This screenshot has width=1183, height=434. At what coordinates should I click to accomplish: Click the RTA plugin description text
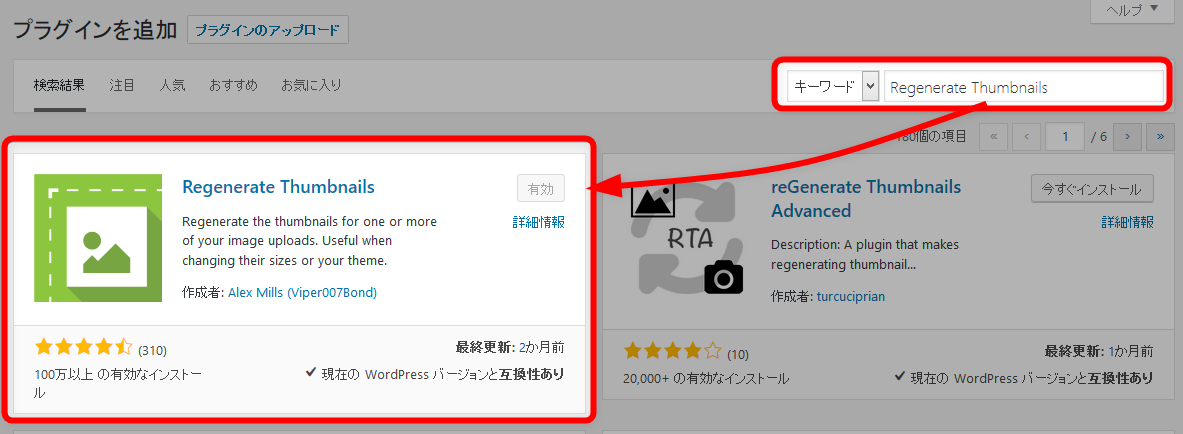tap(865, 255)
